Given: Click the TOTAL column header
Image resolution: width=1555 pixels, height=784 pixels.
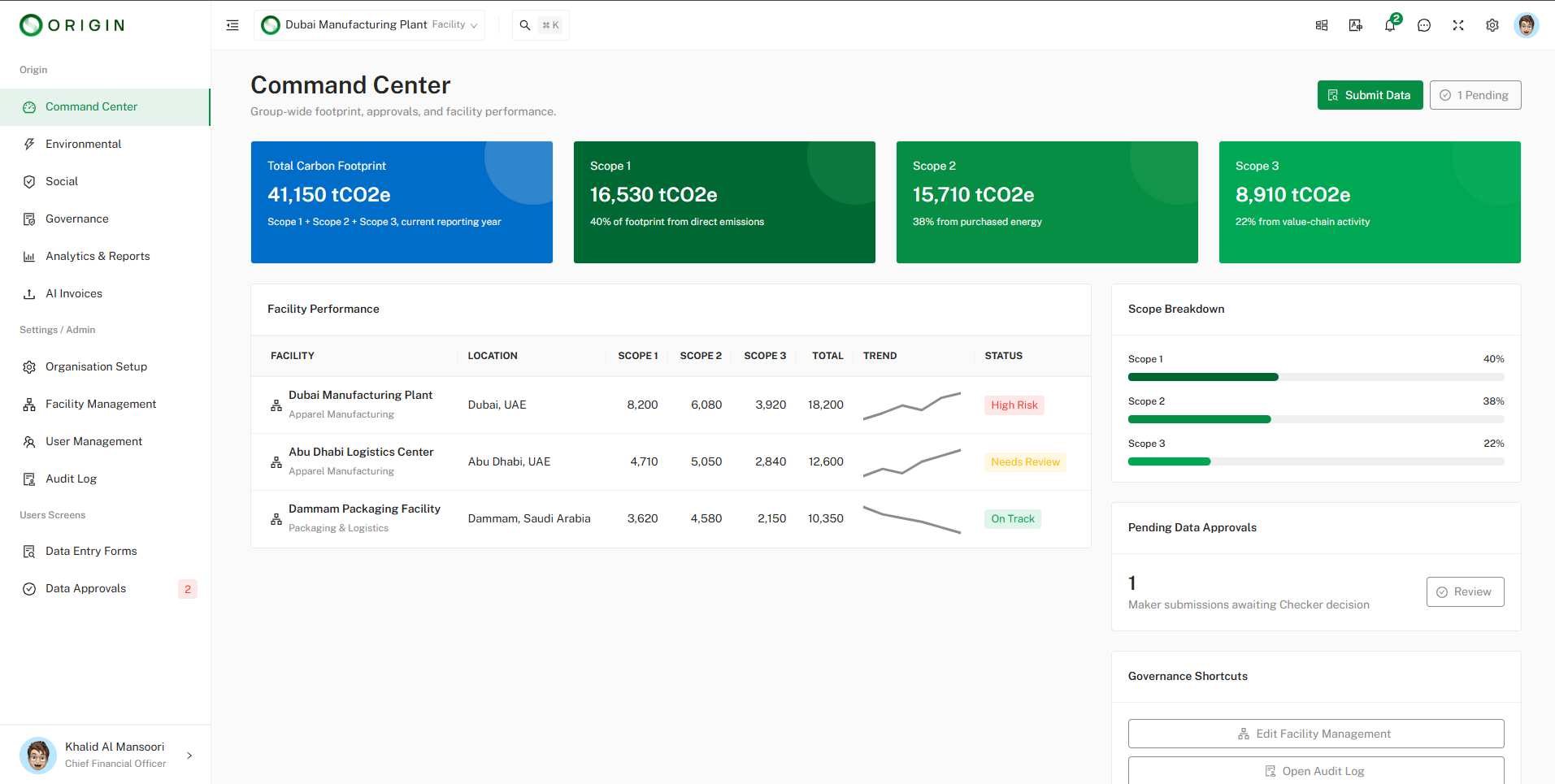Looking at the screenshot, I should pos(827,356).
